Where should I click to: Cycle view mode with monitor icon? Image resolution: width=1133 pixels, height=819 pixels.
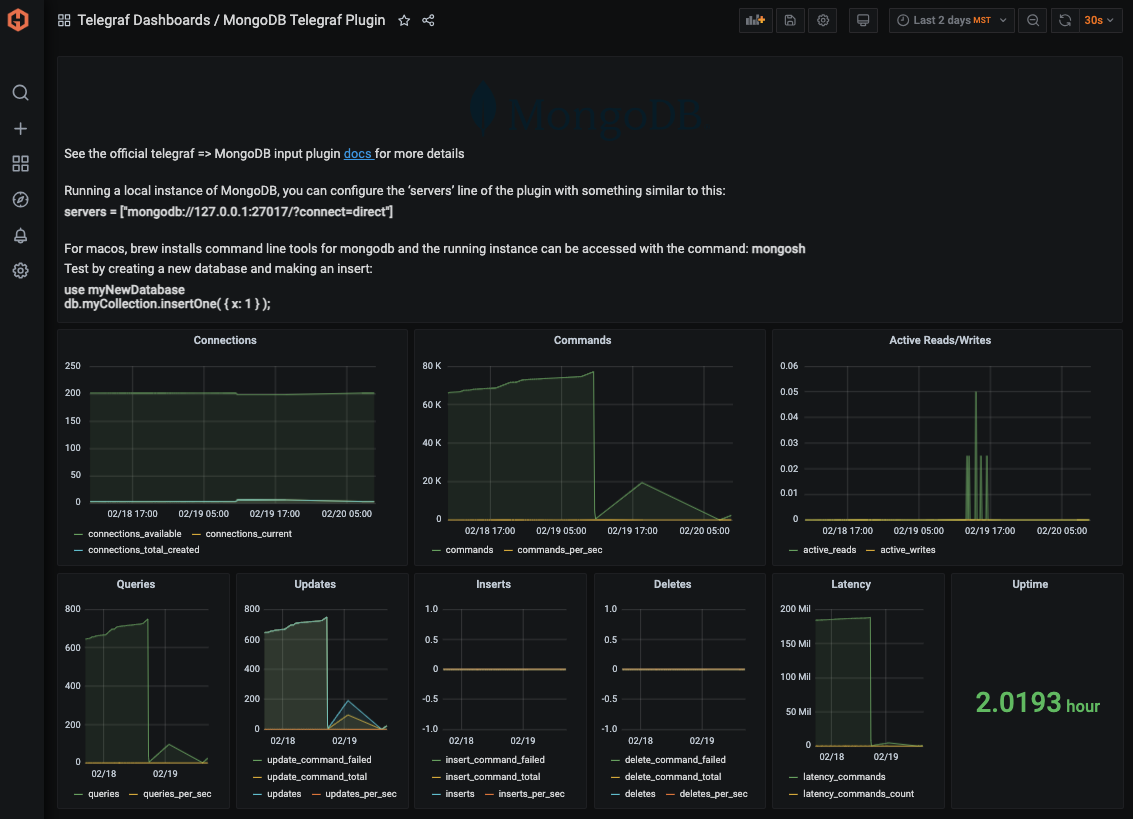[x=863, y=20]
